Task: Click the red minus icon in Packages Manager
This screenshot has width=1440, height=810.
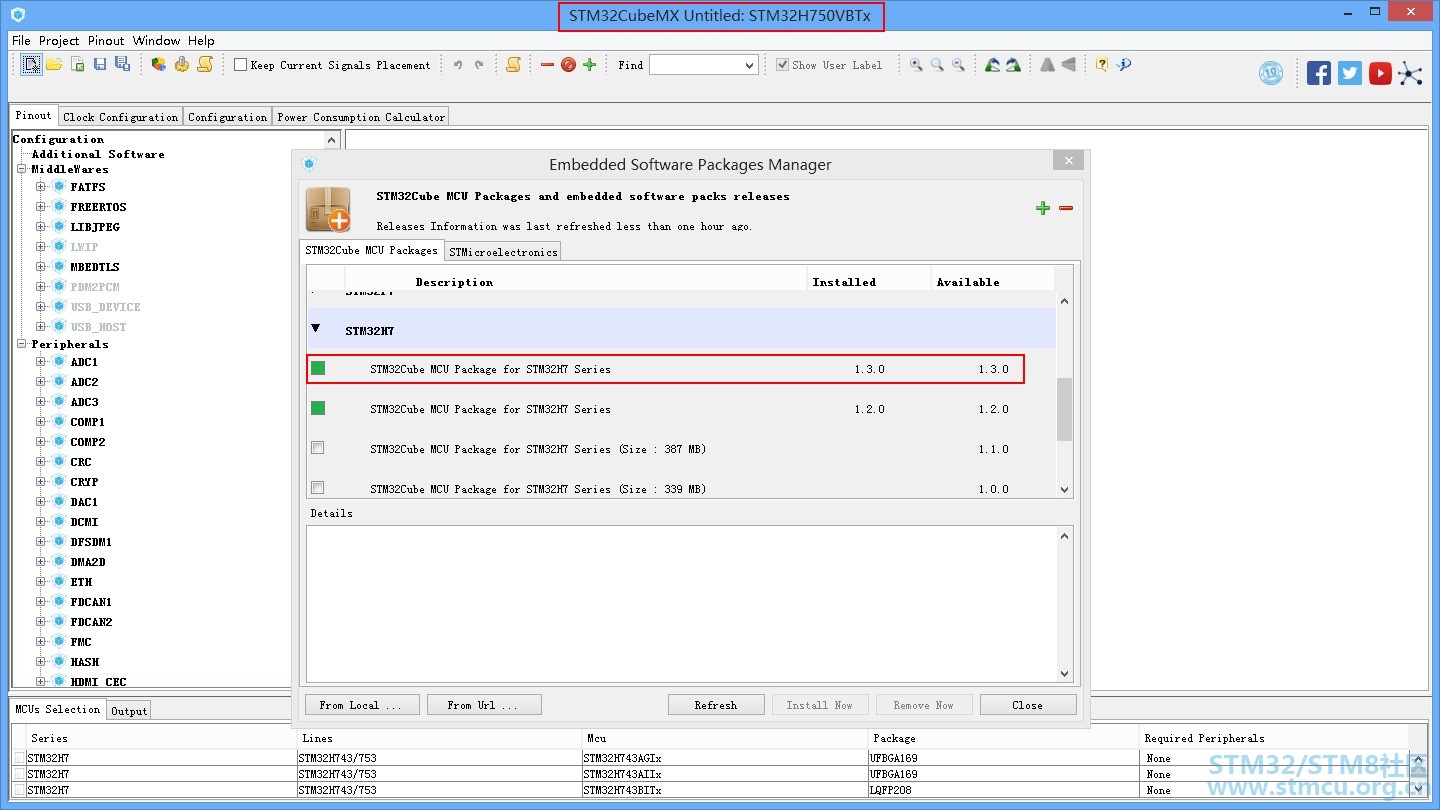Action: tap(1066, 208)
